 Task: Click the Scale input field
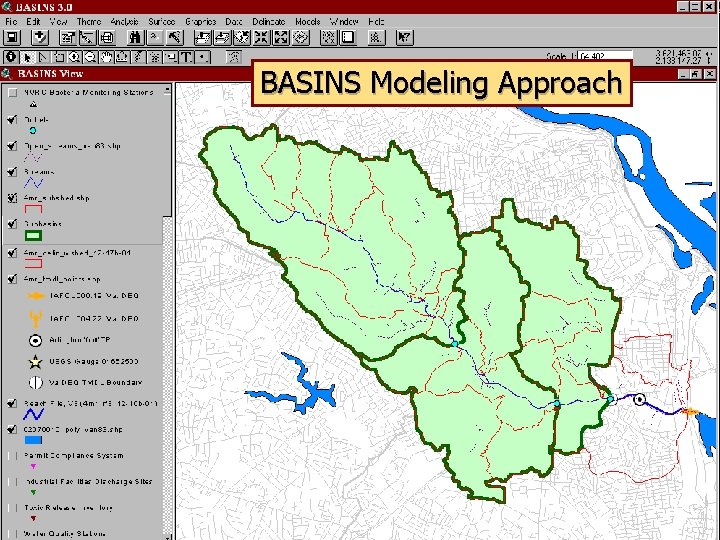click(605, 56)
